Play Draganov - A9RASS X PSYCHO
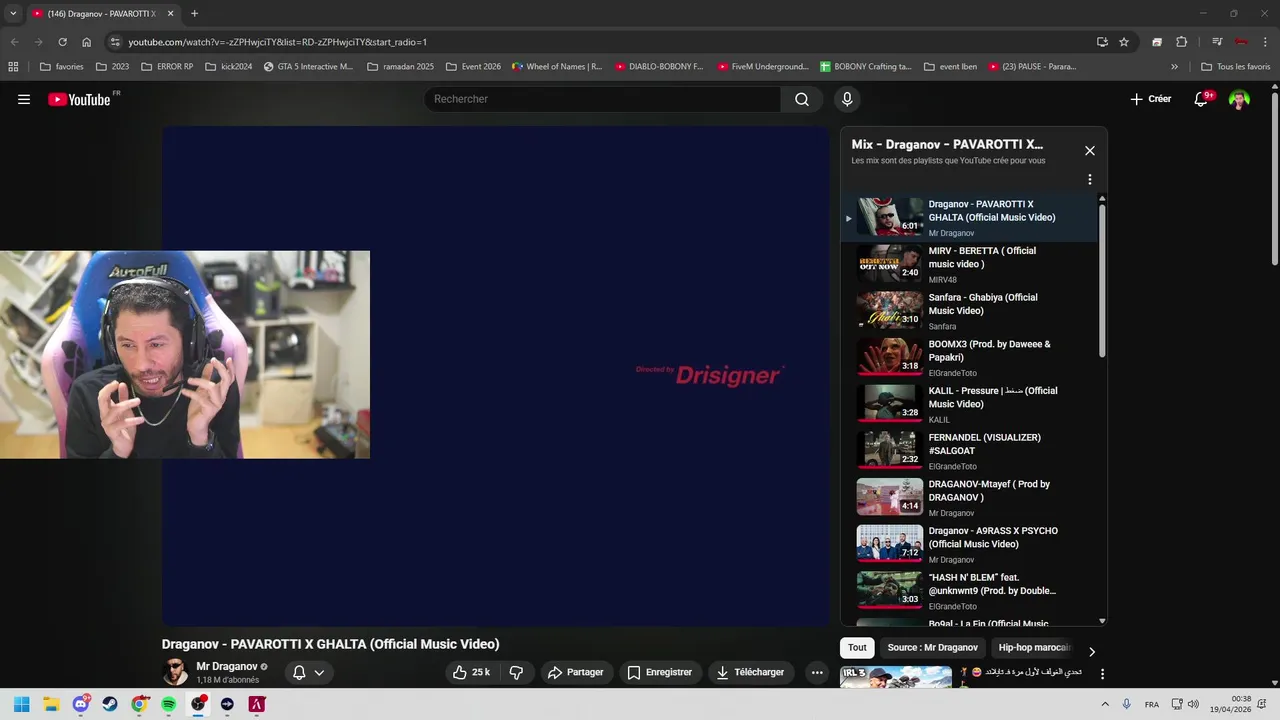 point(969,545)
